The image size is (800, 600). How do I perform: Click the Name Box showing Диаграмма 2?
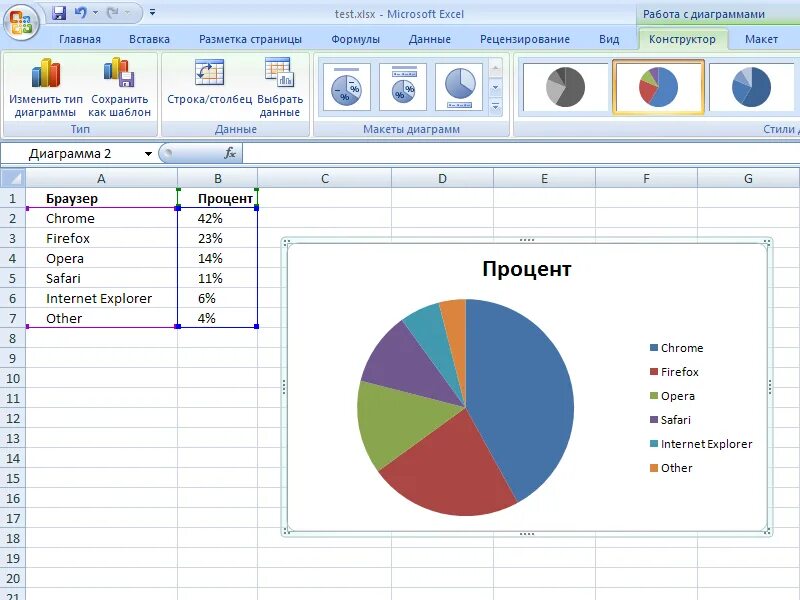pos(71,154)
